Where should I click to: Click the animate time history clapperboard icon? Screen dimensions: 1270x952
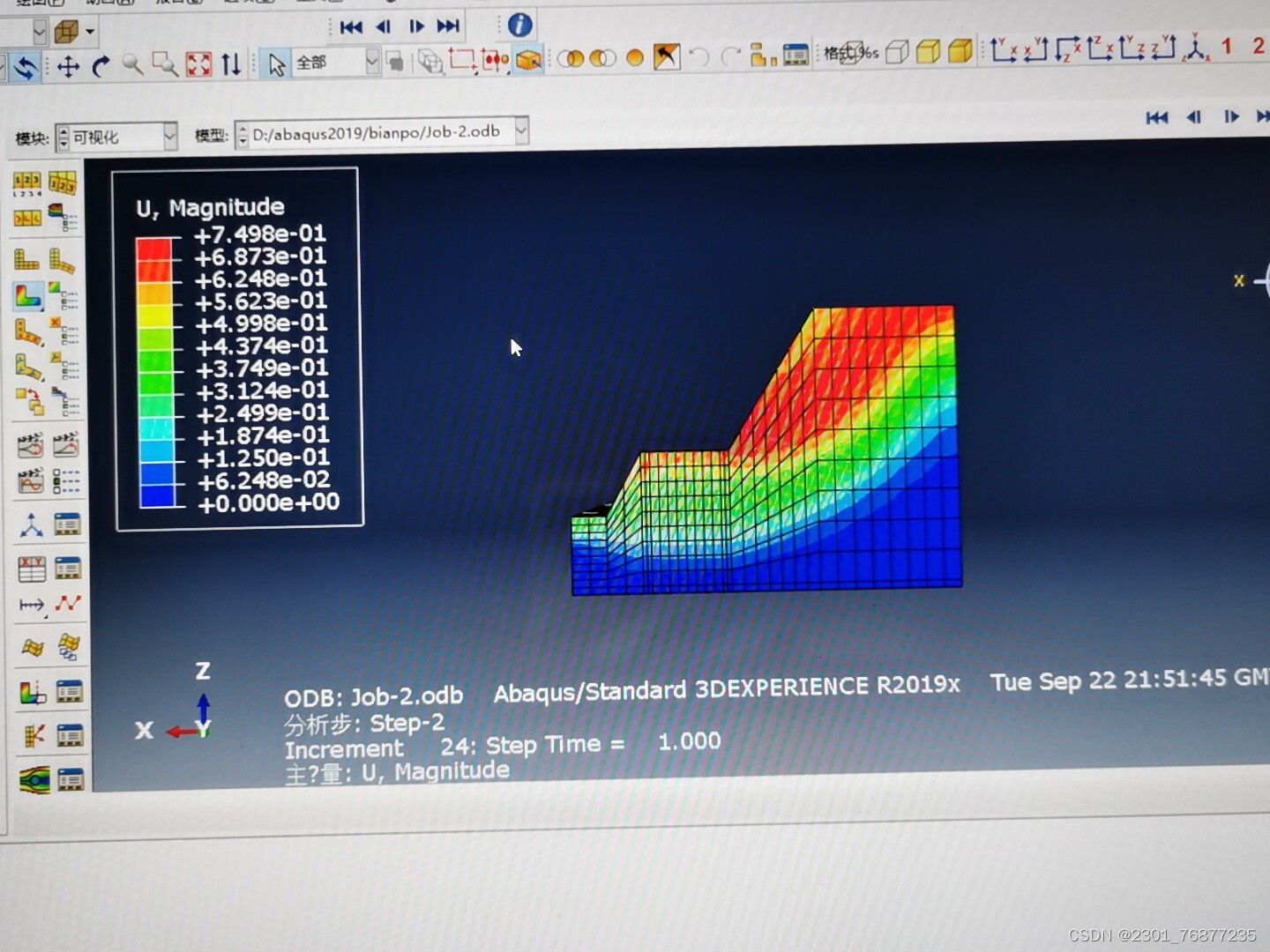pos(65,445)
